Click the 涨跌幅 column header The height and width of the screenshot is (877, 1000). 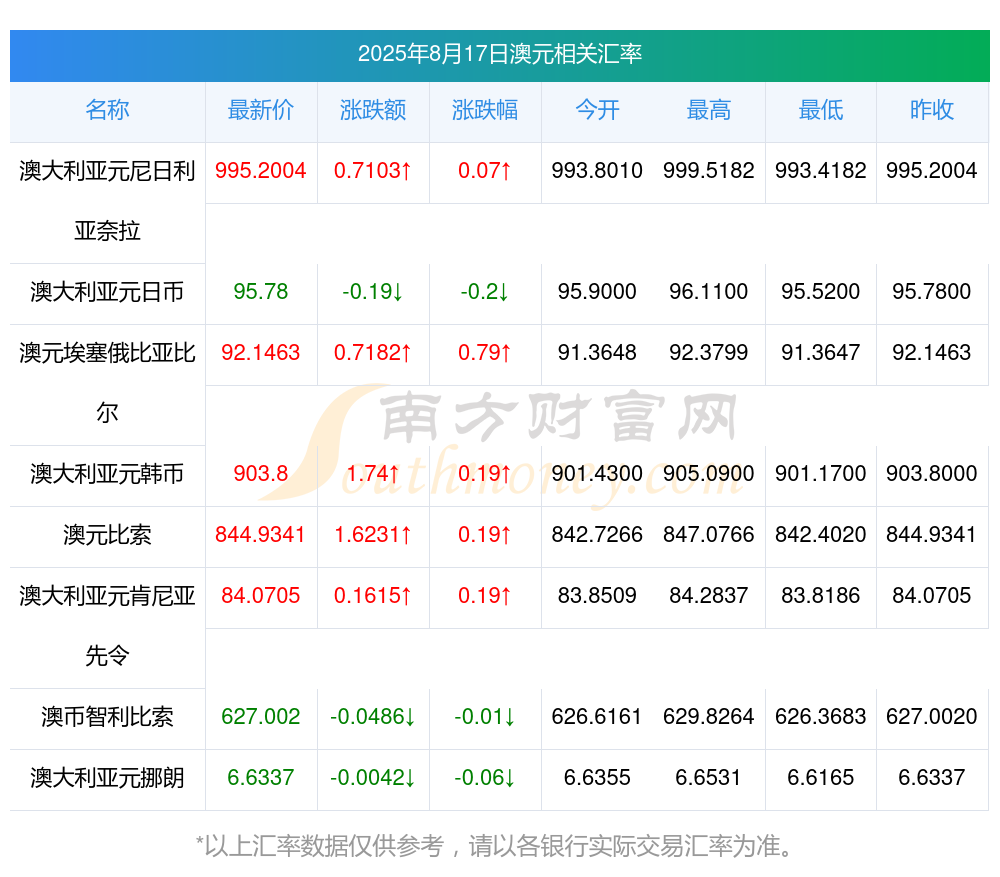(x=485, y=110)
